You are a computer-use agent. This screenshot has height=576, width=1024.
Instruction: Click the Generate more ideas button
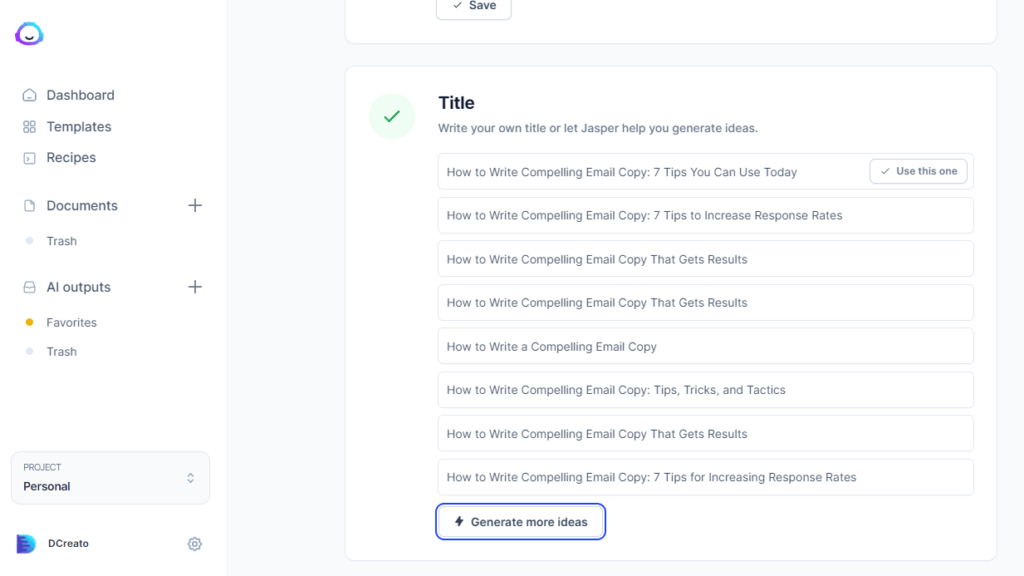coord(520,522)
